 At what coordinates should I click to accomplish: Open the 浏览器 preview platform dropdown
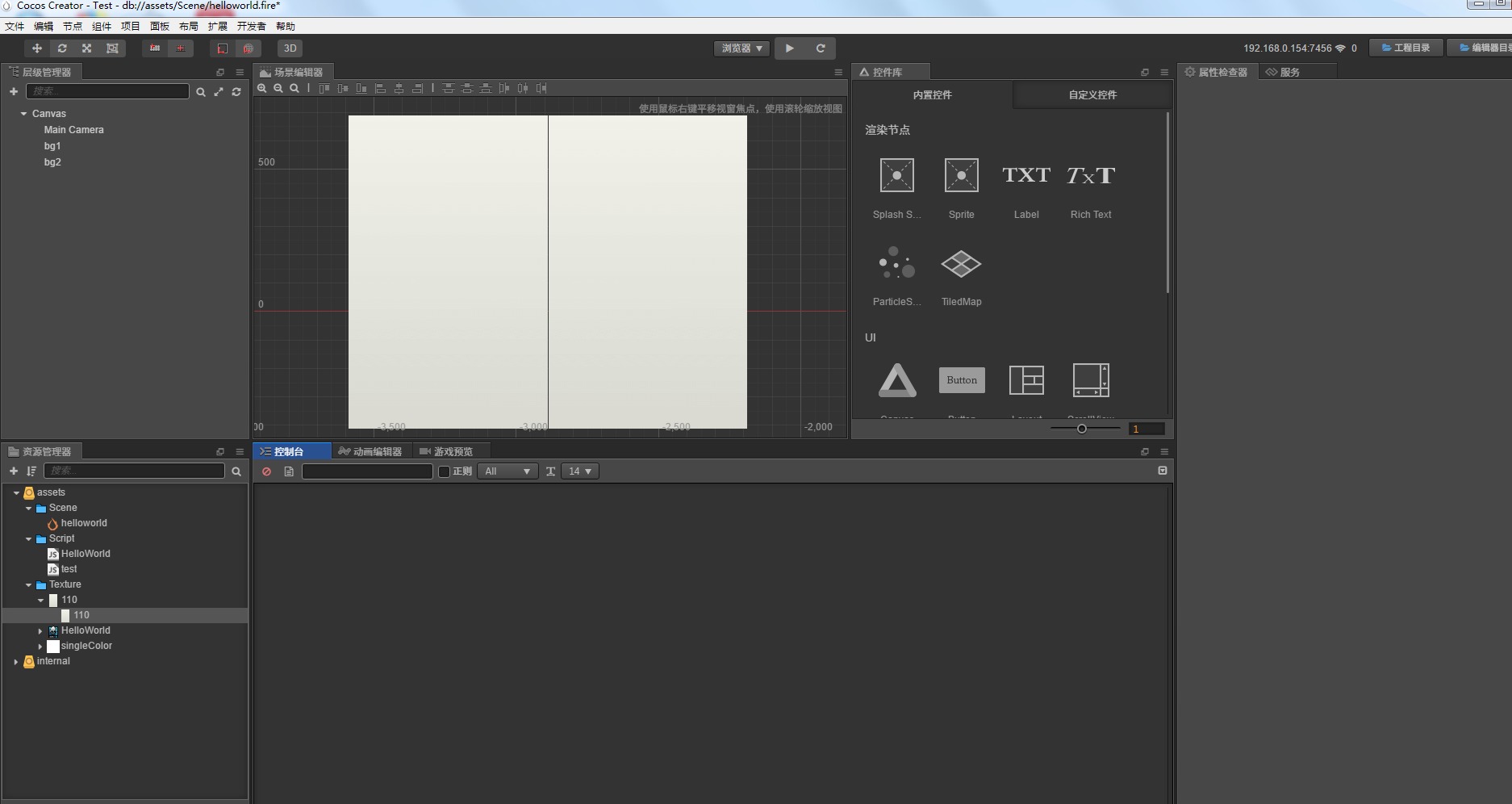pos(741,48)
